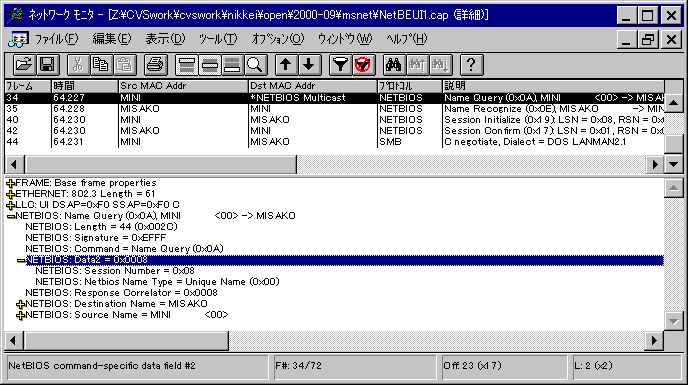
Task: Open the ヘルプ(H) menu
Action: click(406, 39)
